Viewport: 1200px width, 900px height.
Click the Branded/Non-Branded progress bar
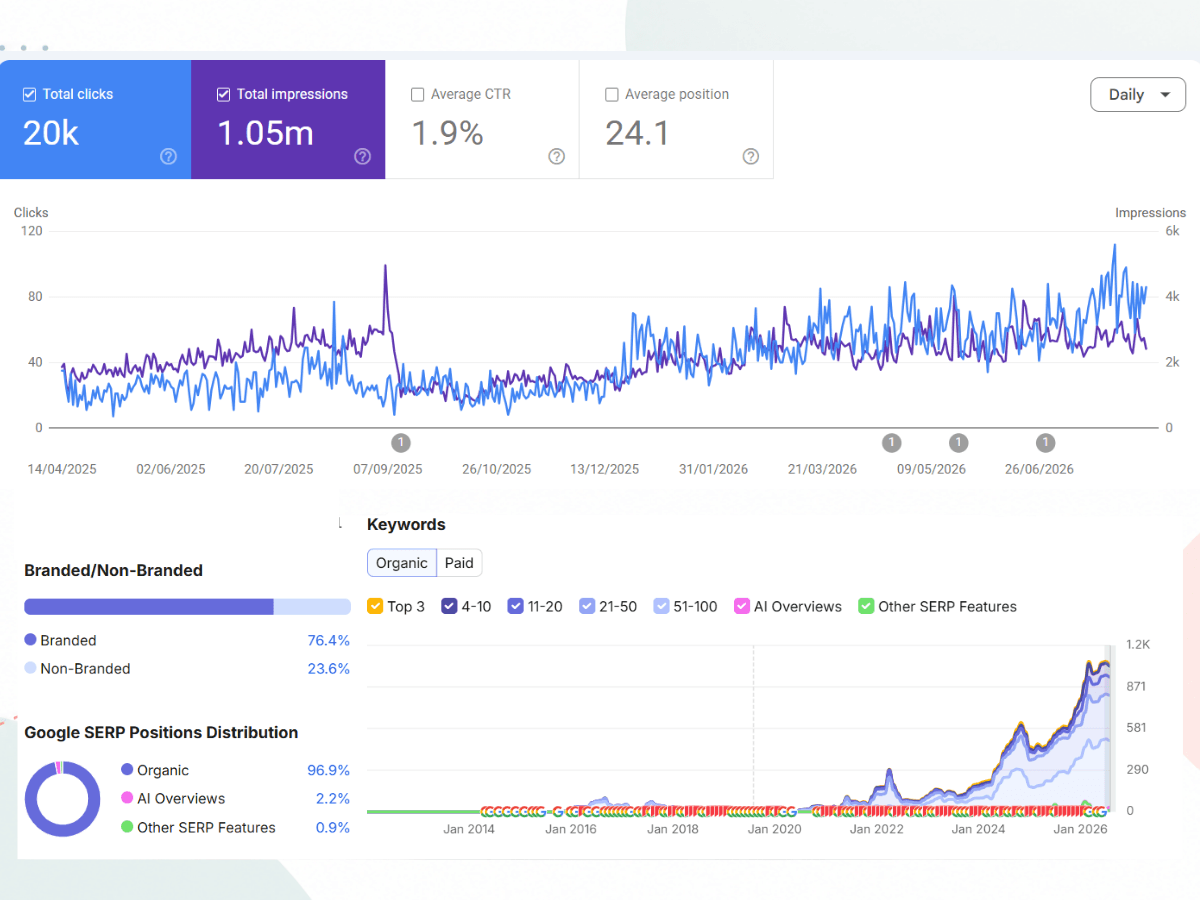[x=187, y=607]
